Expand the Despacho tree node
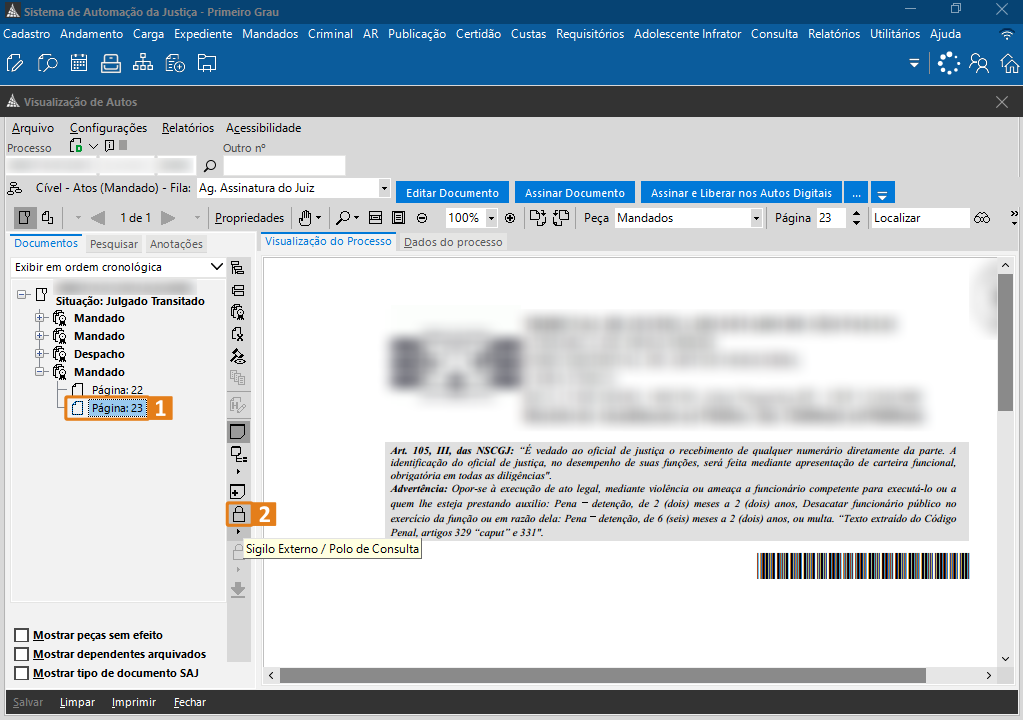Image resolution: width=1023 pixels, height=720 pixels. point(40,353)
